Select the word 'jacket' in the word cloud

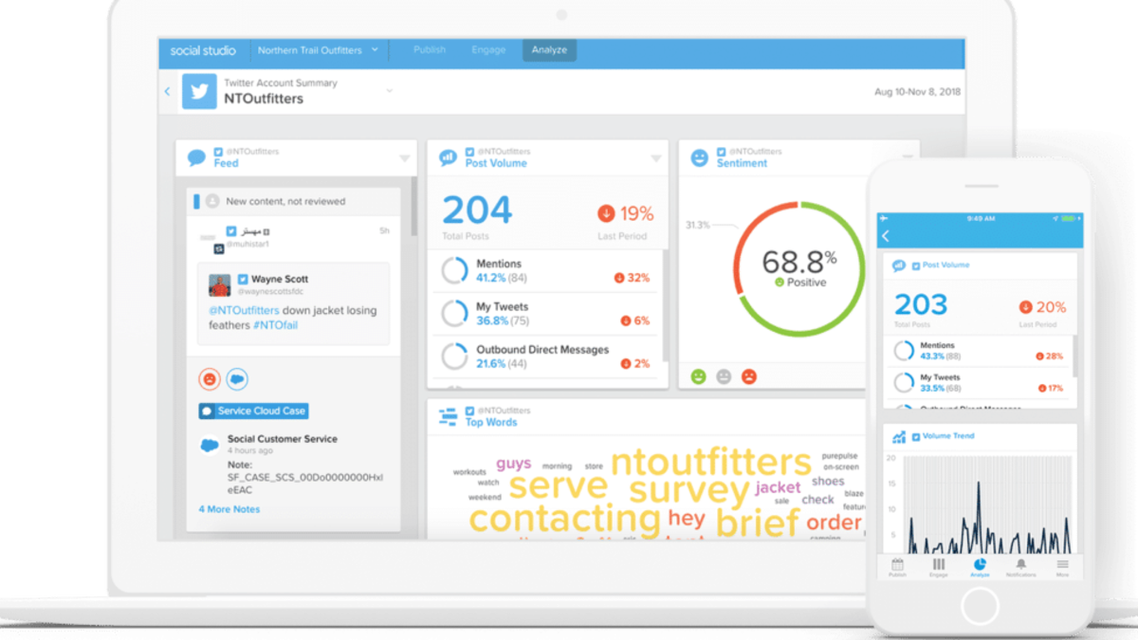point(777,488)
